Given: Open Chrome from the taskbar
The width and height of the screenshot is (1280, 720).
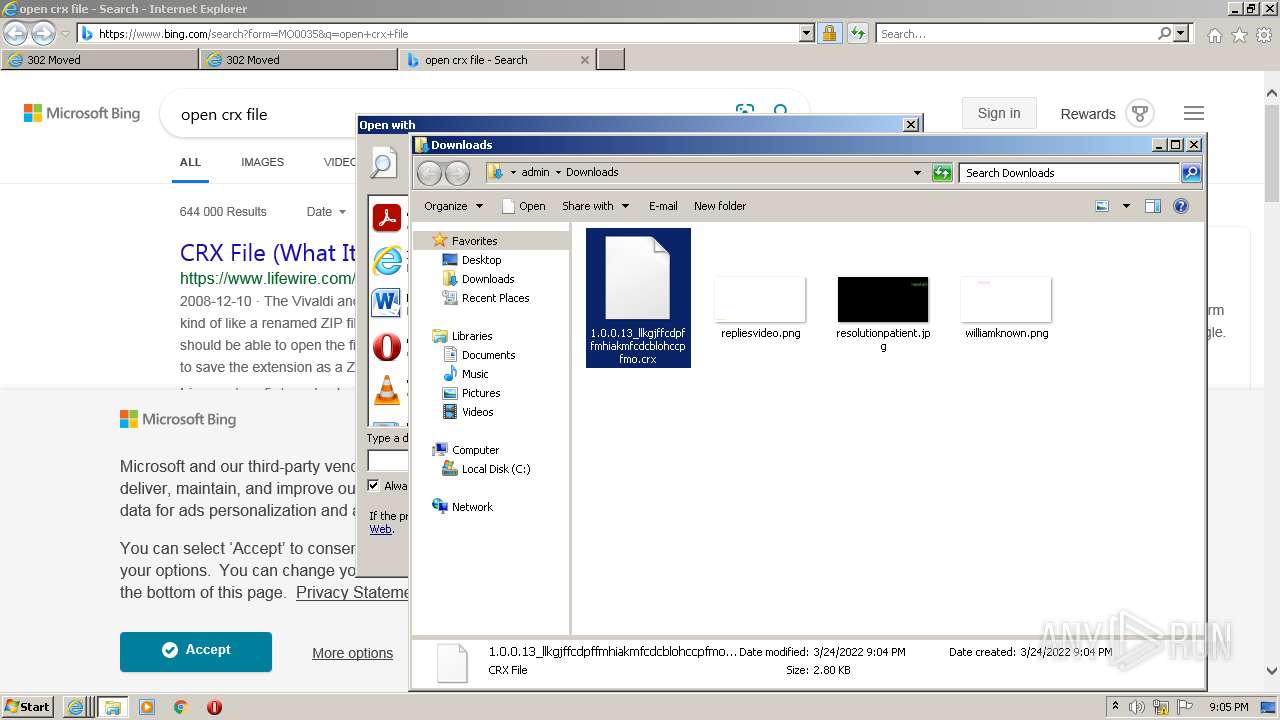Looking at the screenshot, I should coord(181,707).
